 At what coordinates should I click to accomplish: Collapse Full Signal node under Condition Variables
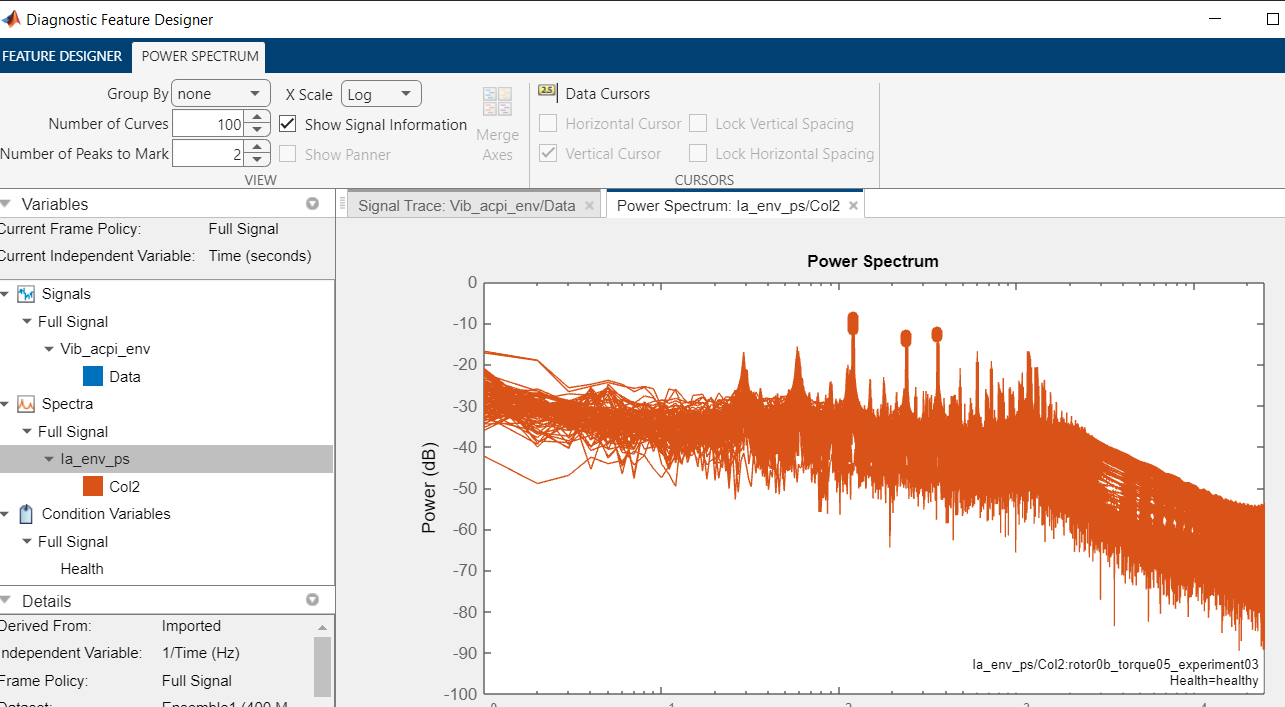(x=27, y=542)
